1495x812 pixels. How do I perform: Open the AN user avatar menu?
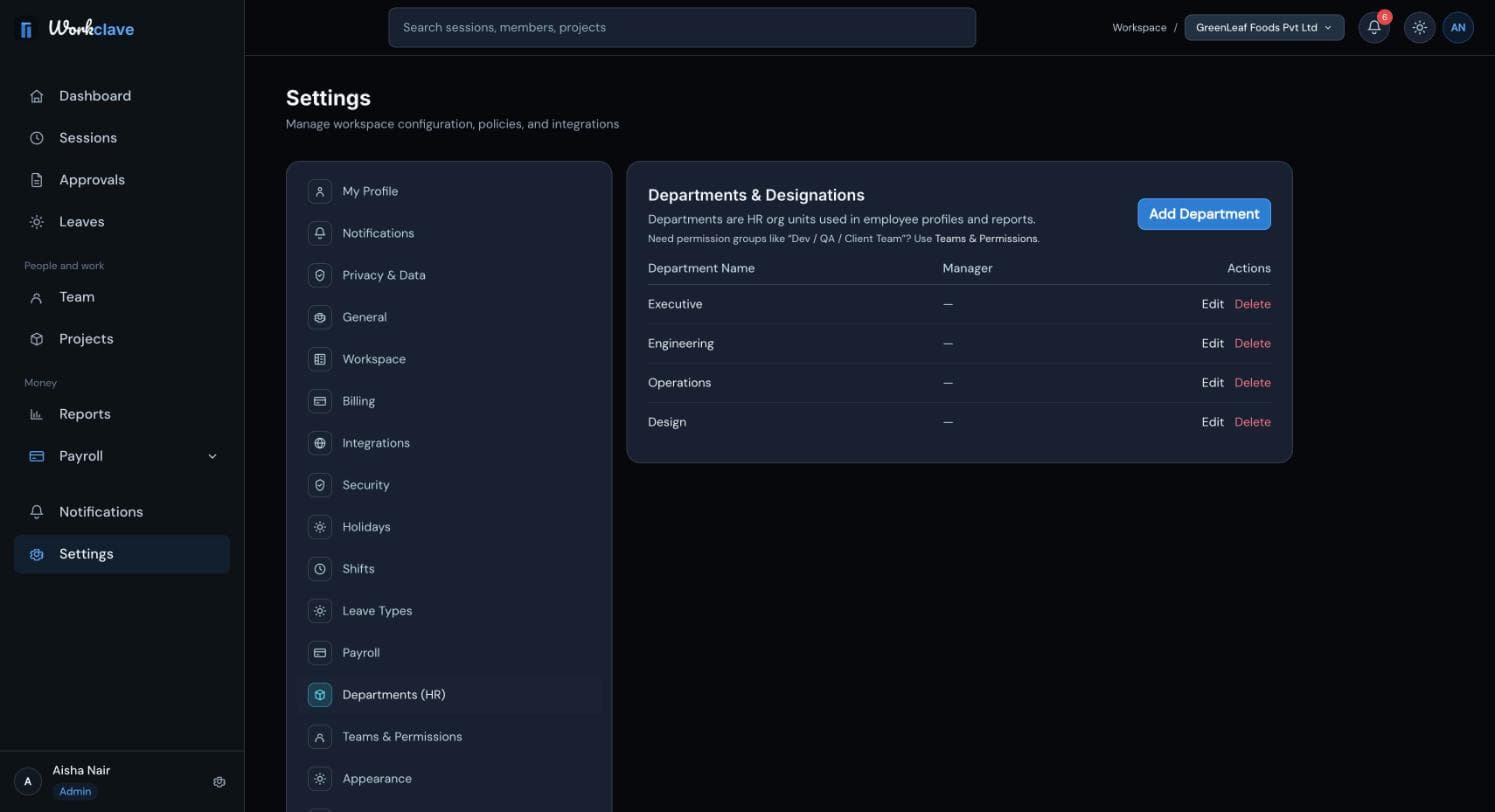pos(1458,28)
